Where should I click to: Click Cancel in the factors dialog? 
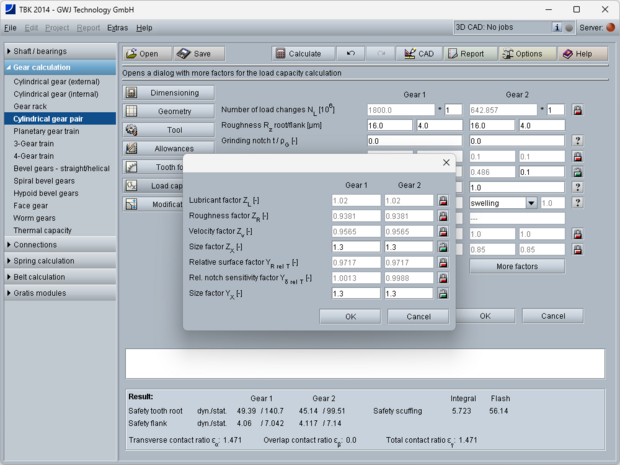coord(417,316)
